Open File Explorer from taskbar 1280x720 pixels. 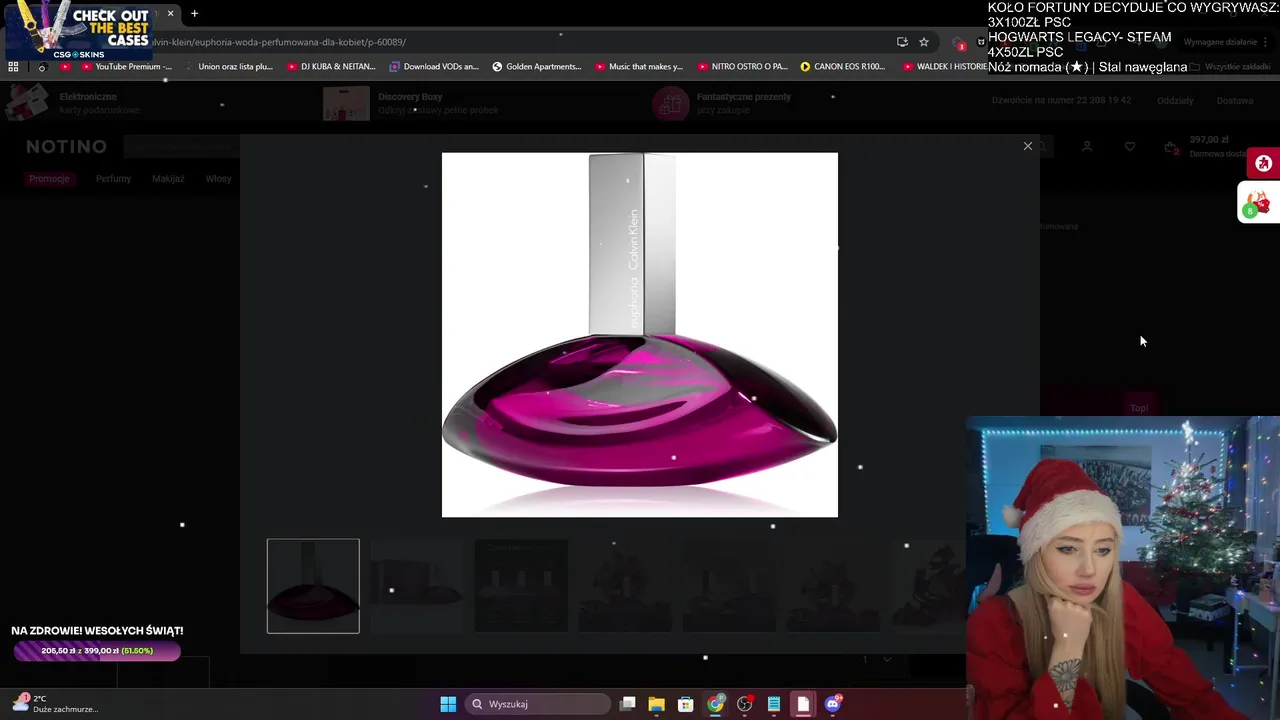click(657, 704)
